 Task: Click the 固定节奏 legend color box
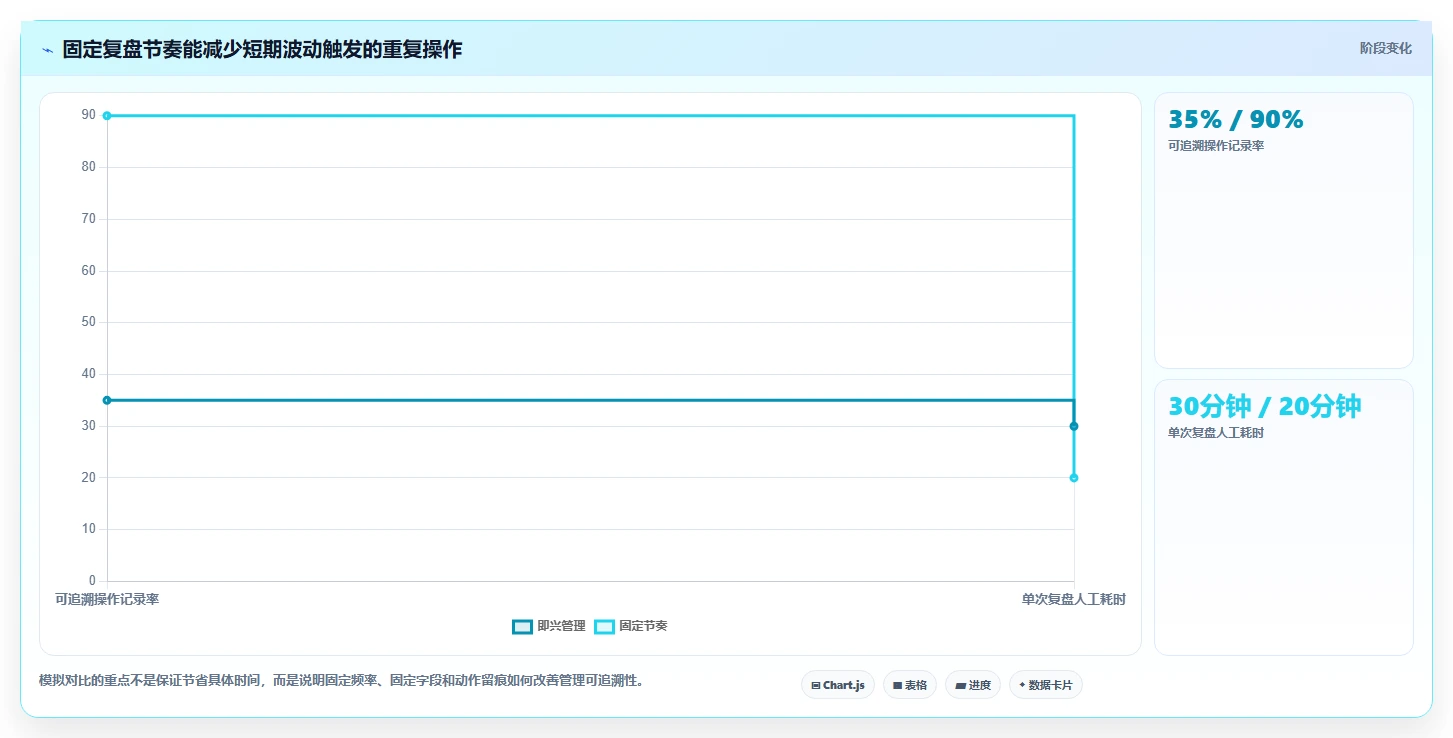pyautogui.click(x=604, y=627)
